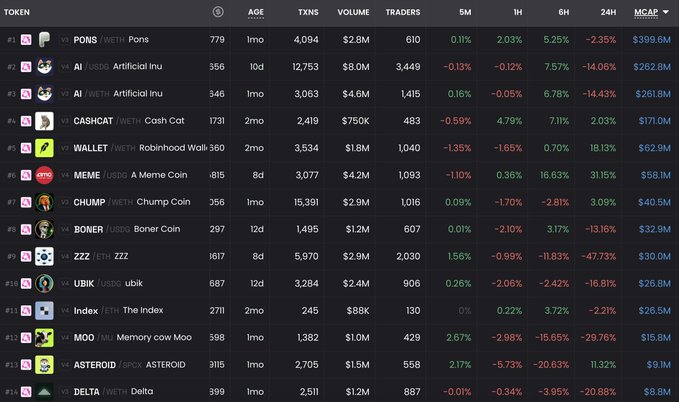This screenshot has height=402, width=679.
Task: Click the dollar price icon in the header
Action: pos(218,12)
